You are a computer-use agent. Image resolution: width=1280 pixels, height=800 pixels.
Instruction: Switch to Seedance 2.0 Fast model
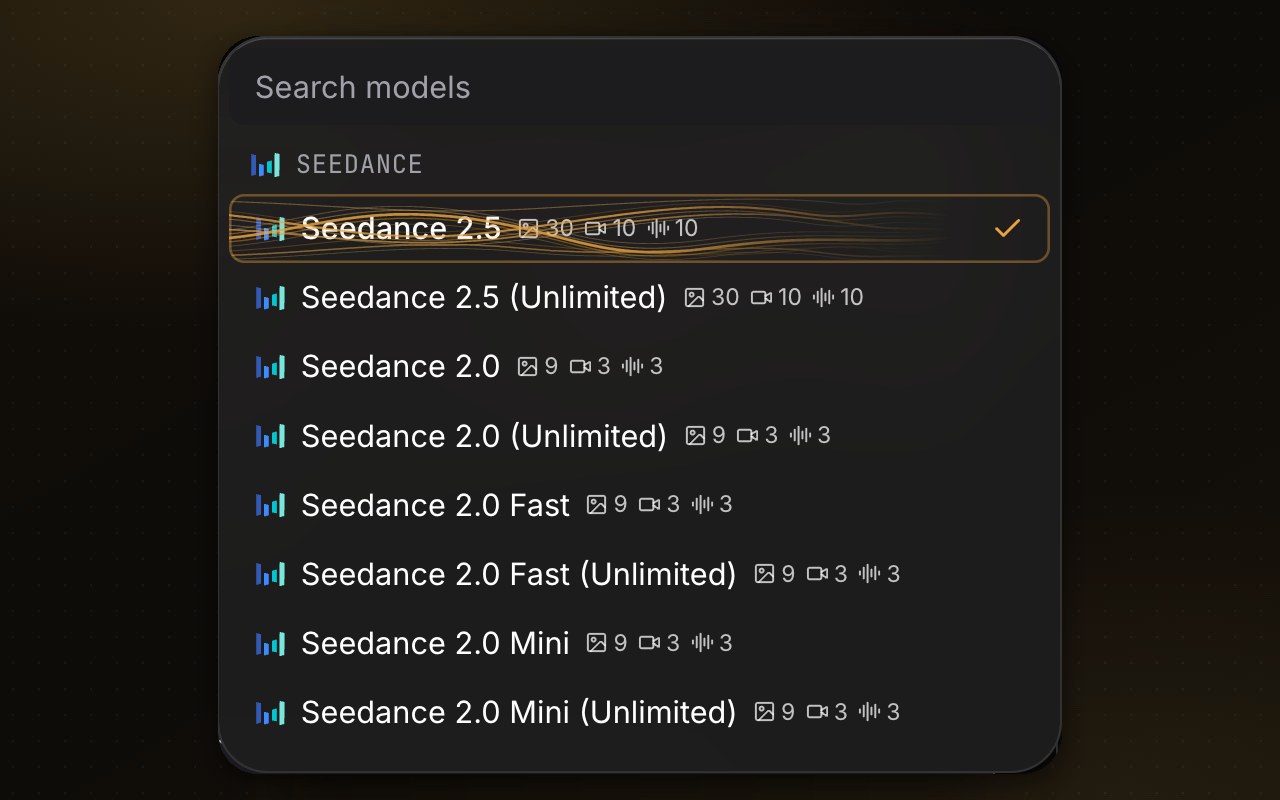point(640,505)
